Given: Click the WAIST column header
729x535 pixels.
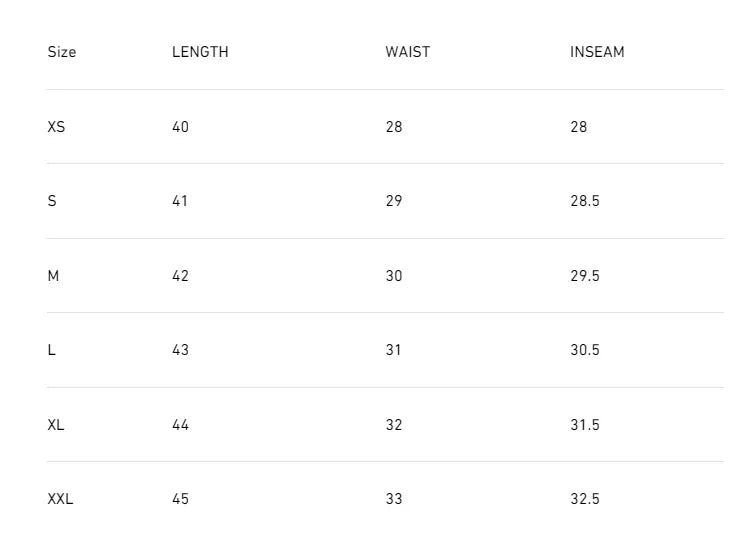Looking at the screenshot, I should pyautogui.click(x=407, y=52).
